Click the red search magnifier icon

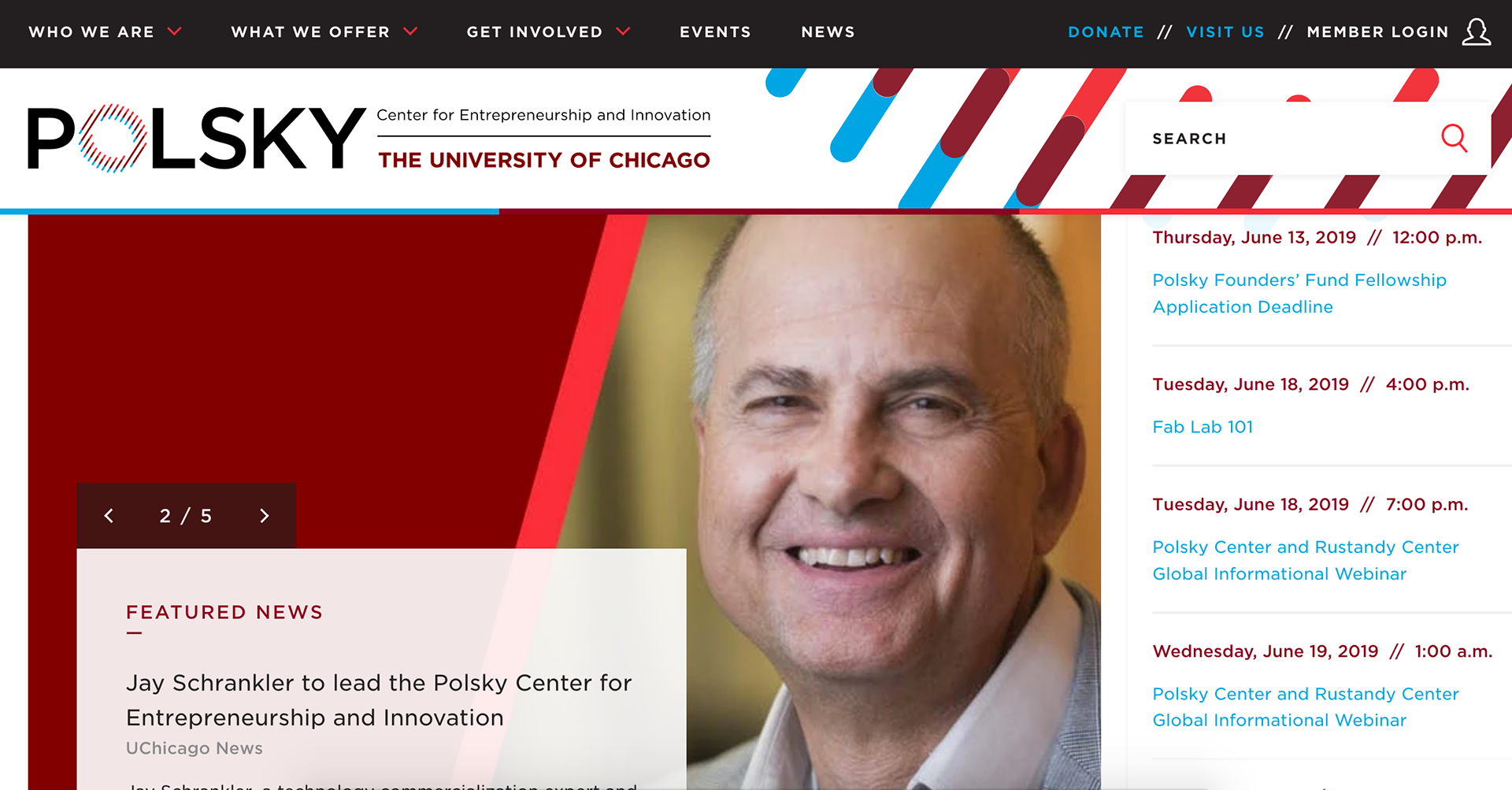click(1454, 139)
